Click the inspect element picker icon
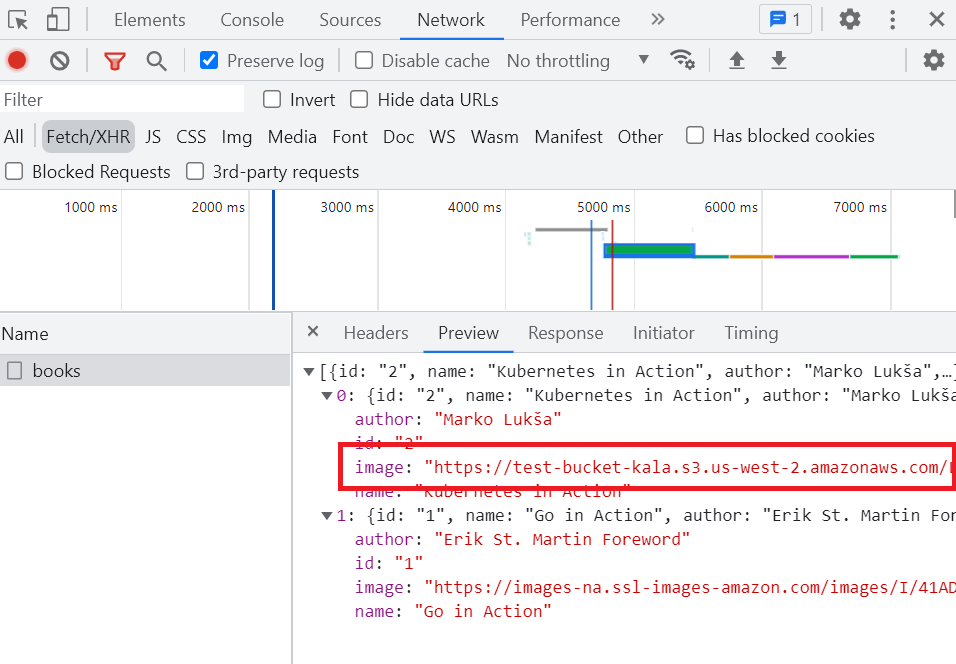956x664 pixels. (18, 20)
